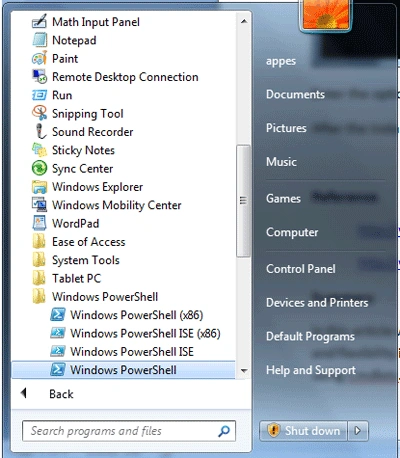The image size is (400, 458).
Task: Click the user account picture
Action: 326,14
